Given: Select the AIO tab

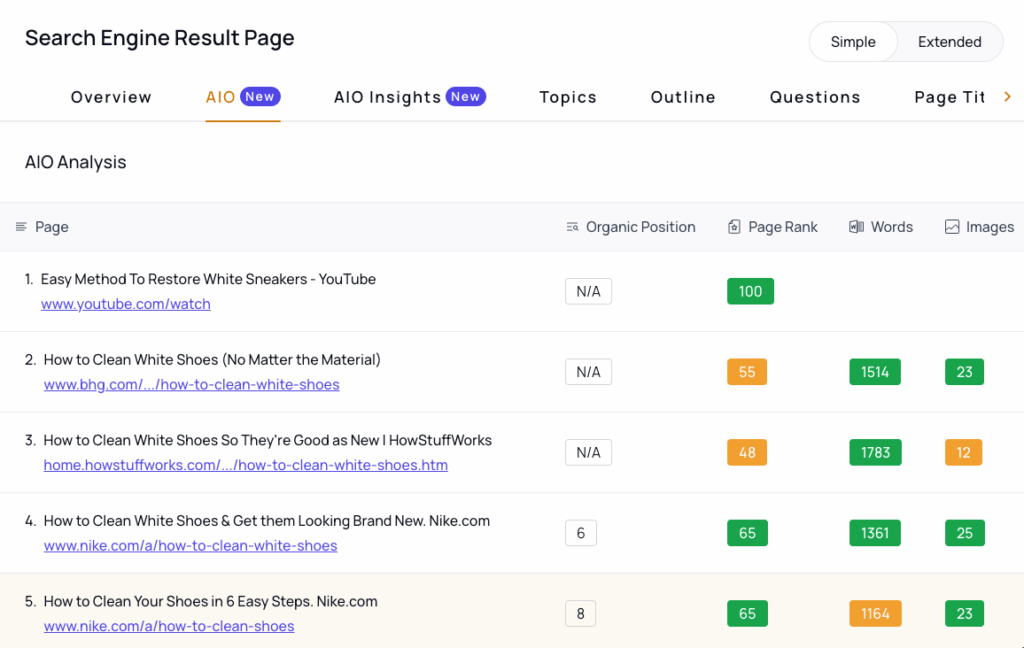Looking at the screenshot, I should (x=243, y=97).
